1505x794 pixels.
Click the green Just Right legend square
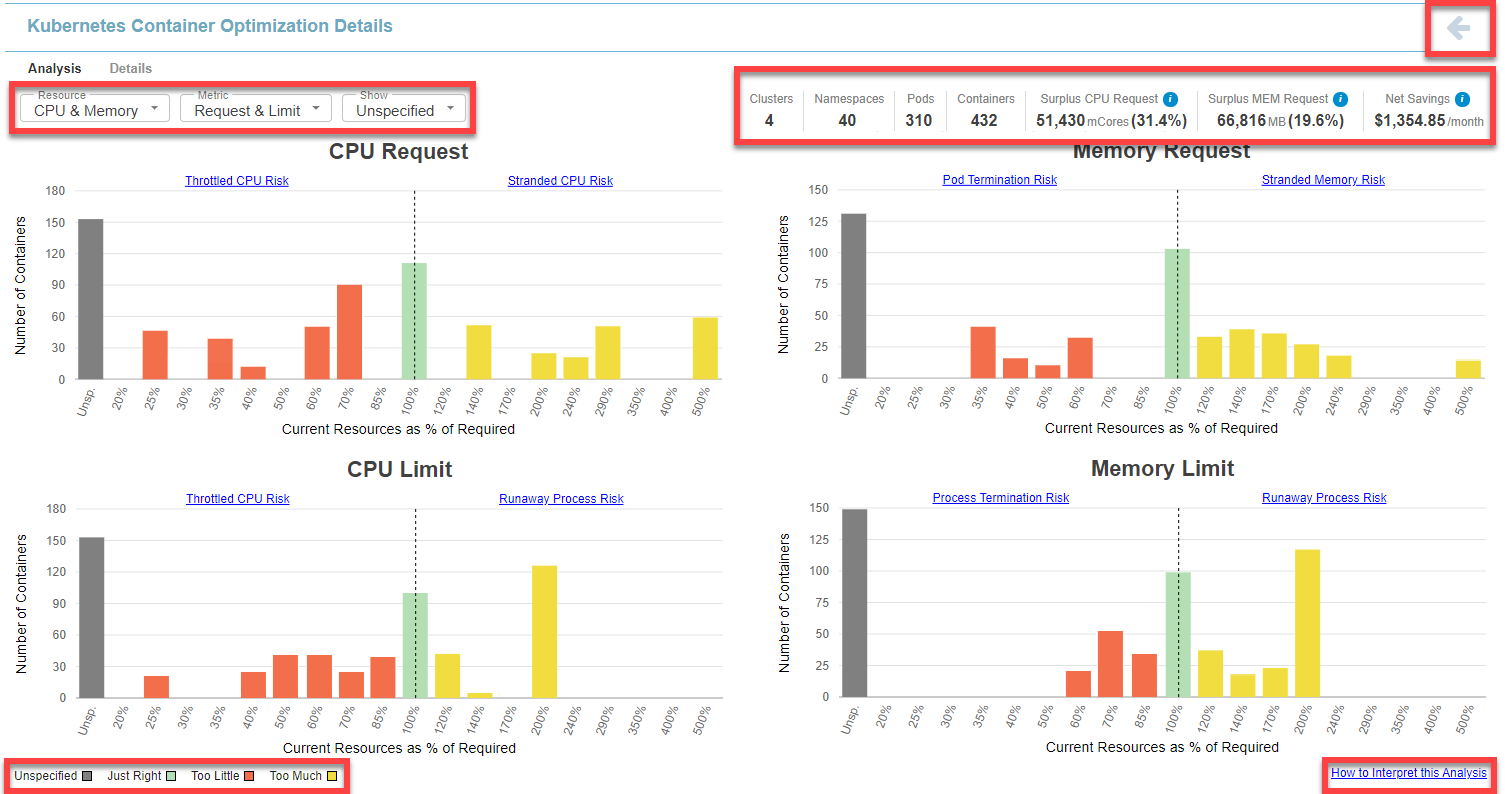(x=171, y=776)
